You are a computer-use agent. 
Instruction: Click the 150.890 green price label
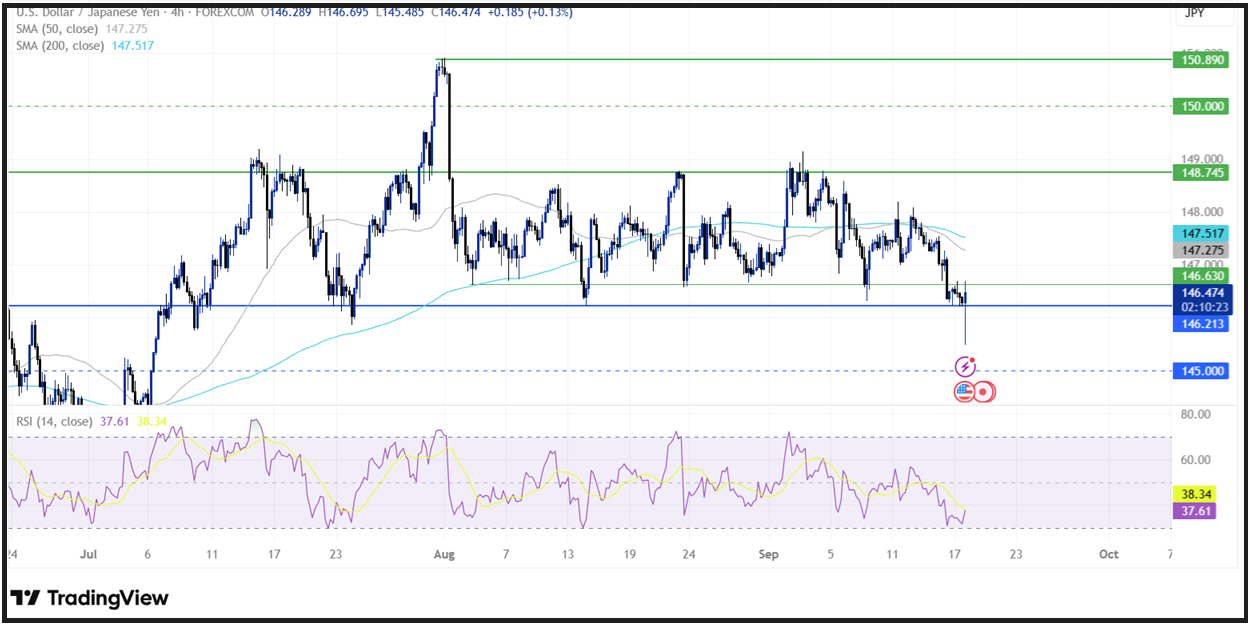[1200, 60]
